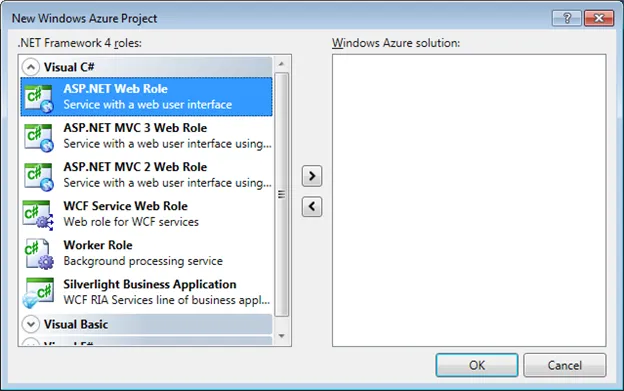
Task: Select the Visual Basic group header text
Action: pos(76,324)
